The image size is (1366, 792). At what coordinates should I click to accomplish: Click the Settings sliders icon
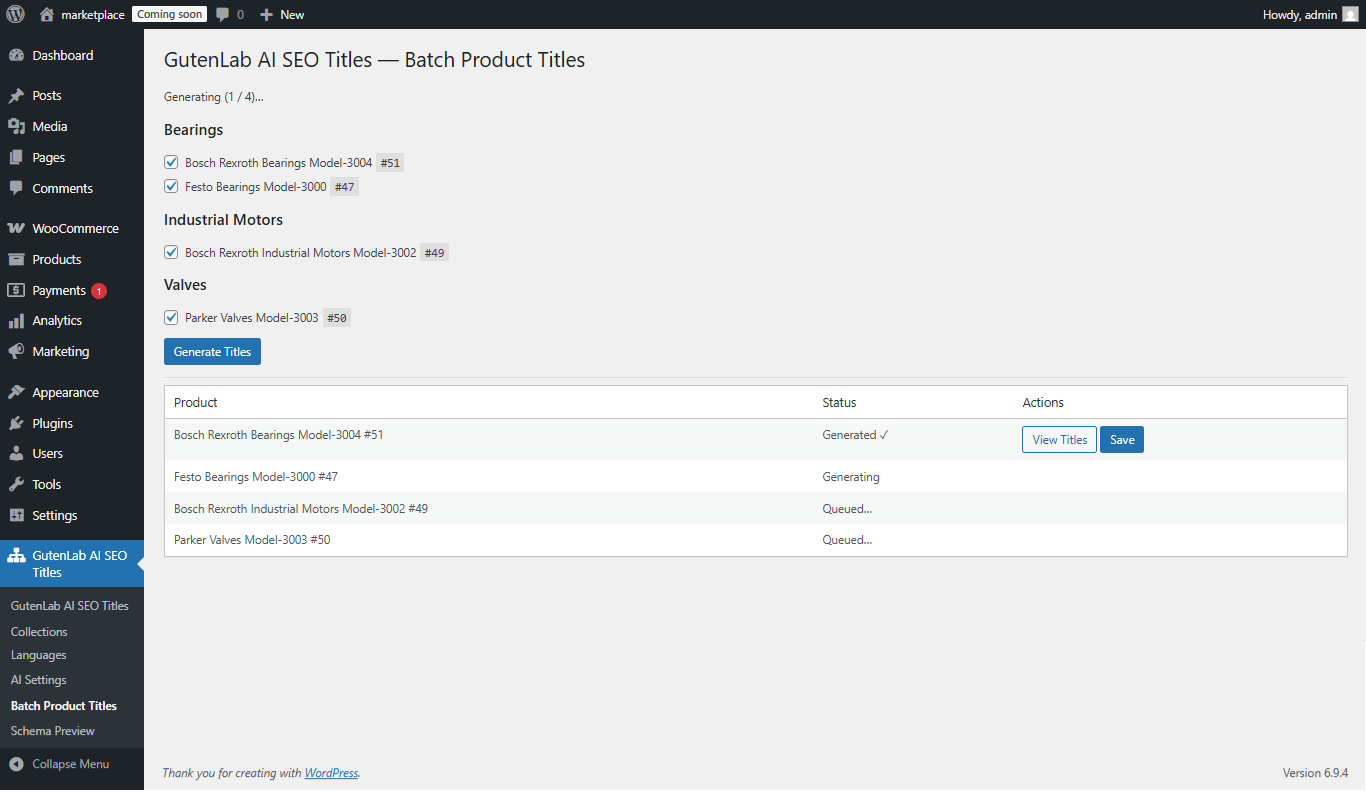16,515
